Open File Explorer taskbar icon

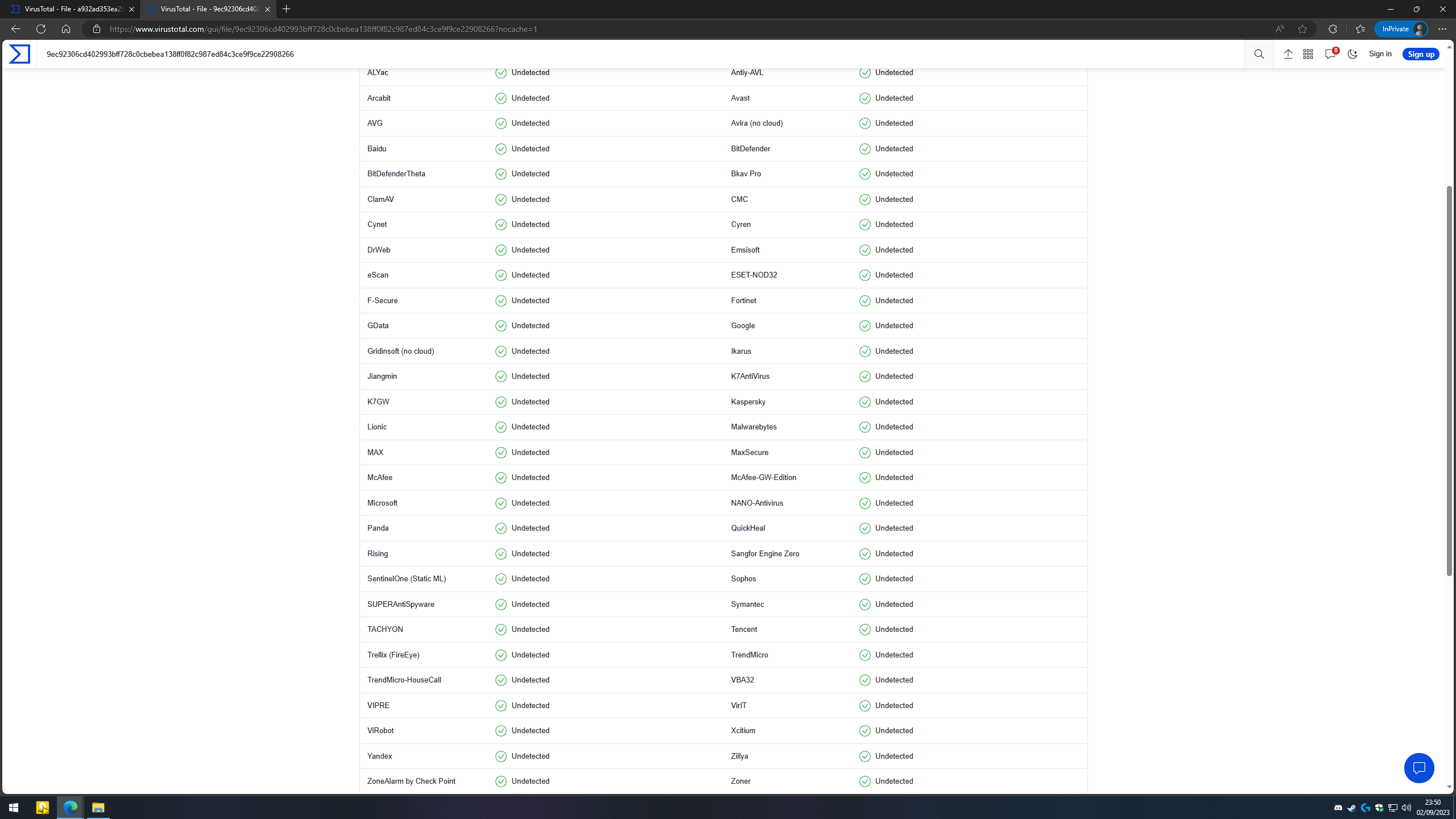pyautogui.click(x=98, y=808)
